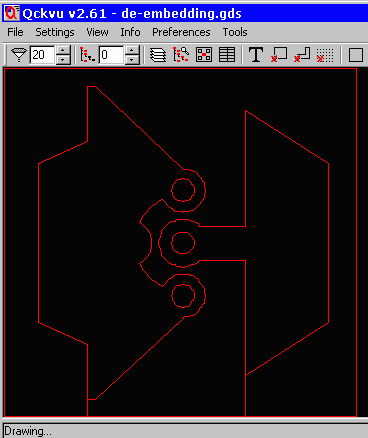Viewport: 368px width, 438px height.
Task: Open the File menu
Action: (15, 32)
